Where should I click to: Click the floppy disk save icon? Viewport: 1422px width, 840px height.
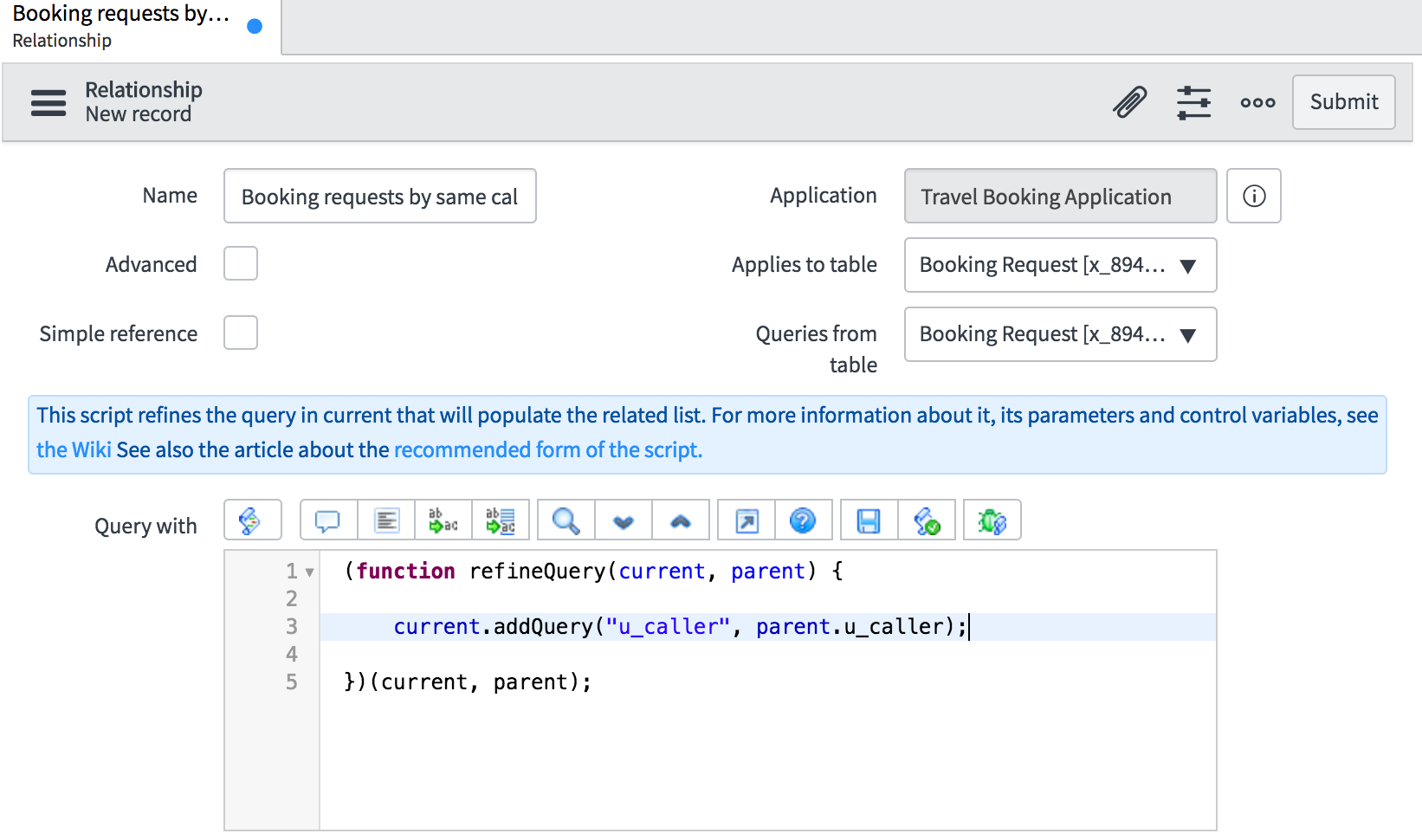(x=869, y=520)
